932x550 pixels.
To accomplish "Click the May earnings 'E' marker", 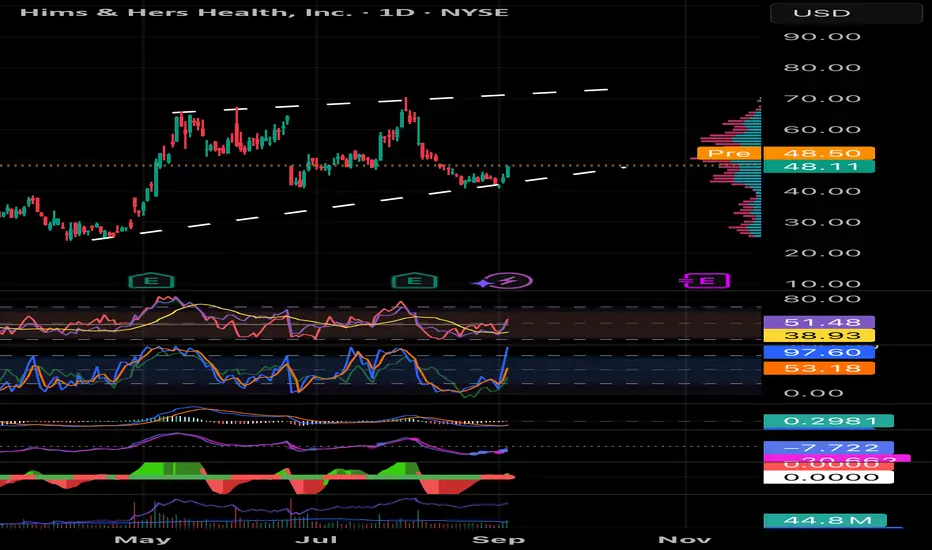I will [x=152, y=281].
